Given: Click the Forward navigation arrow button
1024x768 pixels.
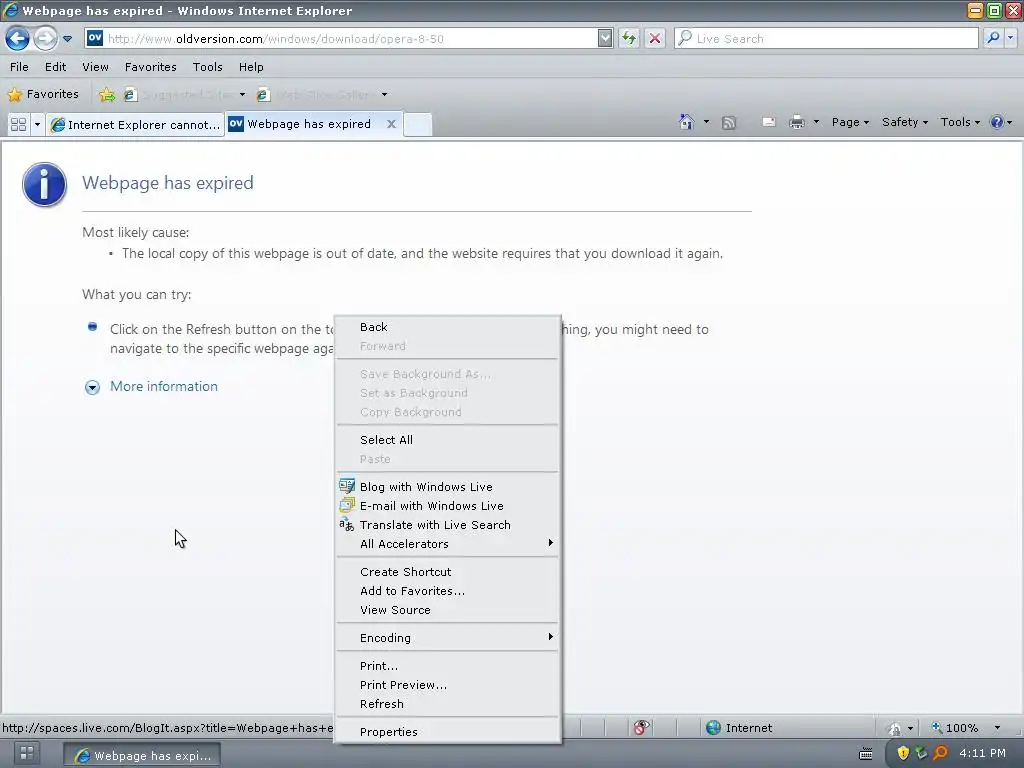Looking at the screenshot, I should pyautogui.click(x=45, y=39).
